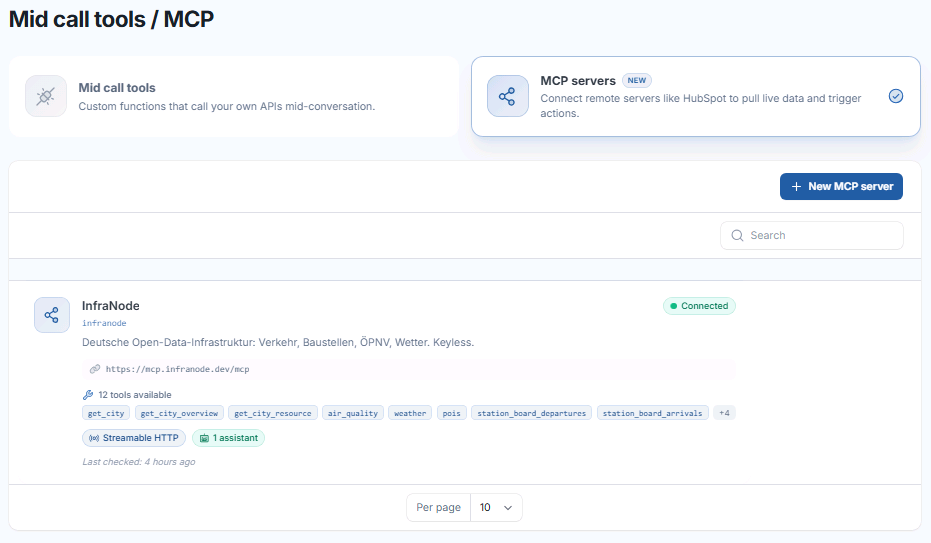The width and height of the screenshot is (931, 543).
Task: Add a New MCP server
Action: 841,186
